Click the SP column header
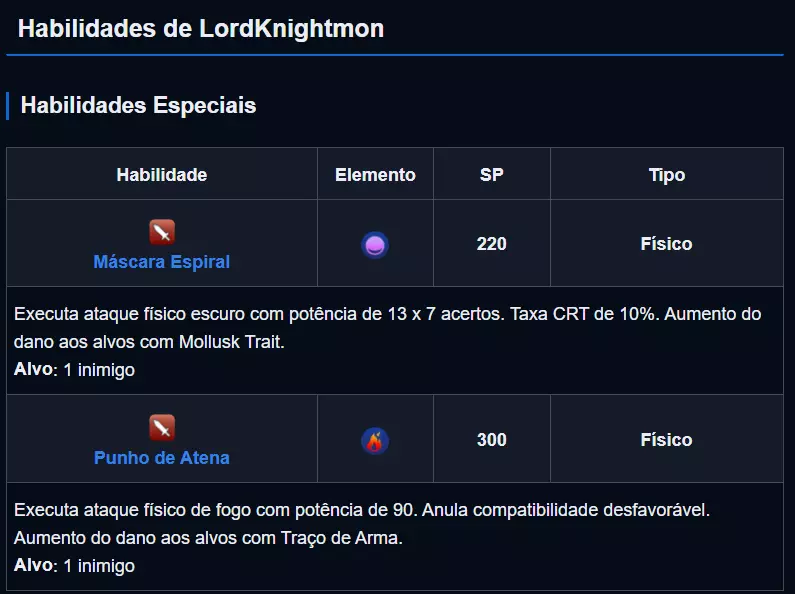This screenshot has height=594, width=795. coord(491,175)
